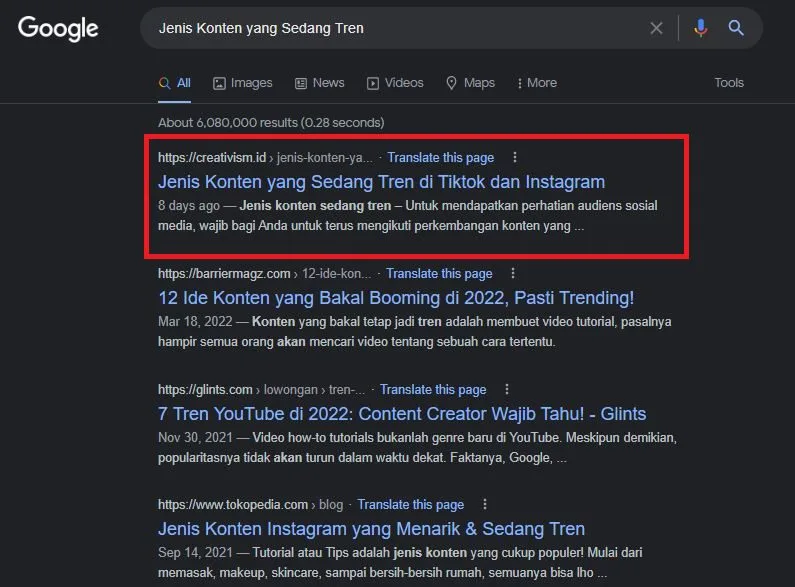The width and height of the screenshot is (795, 587).
Task: Click the '8 days ago' result snippet
Action: 408,215
